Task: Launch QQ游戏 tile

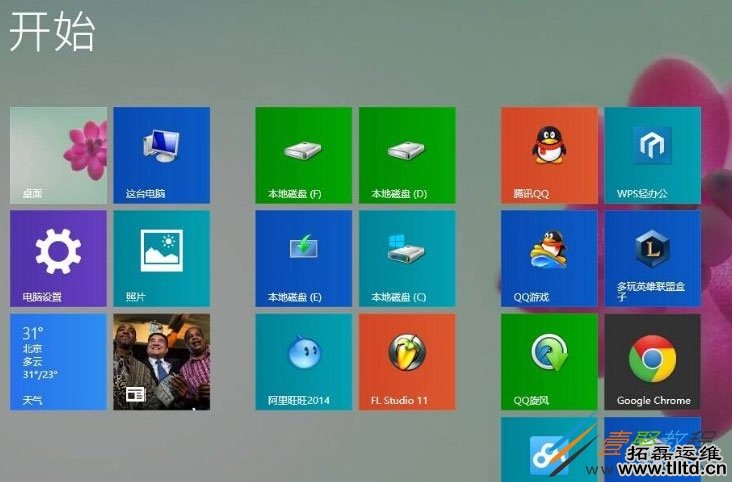Action: (549, 258)
